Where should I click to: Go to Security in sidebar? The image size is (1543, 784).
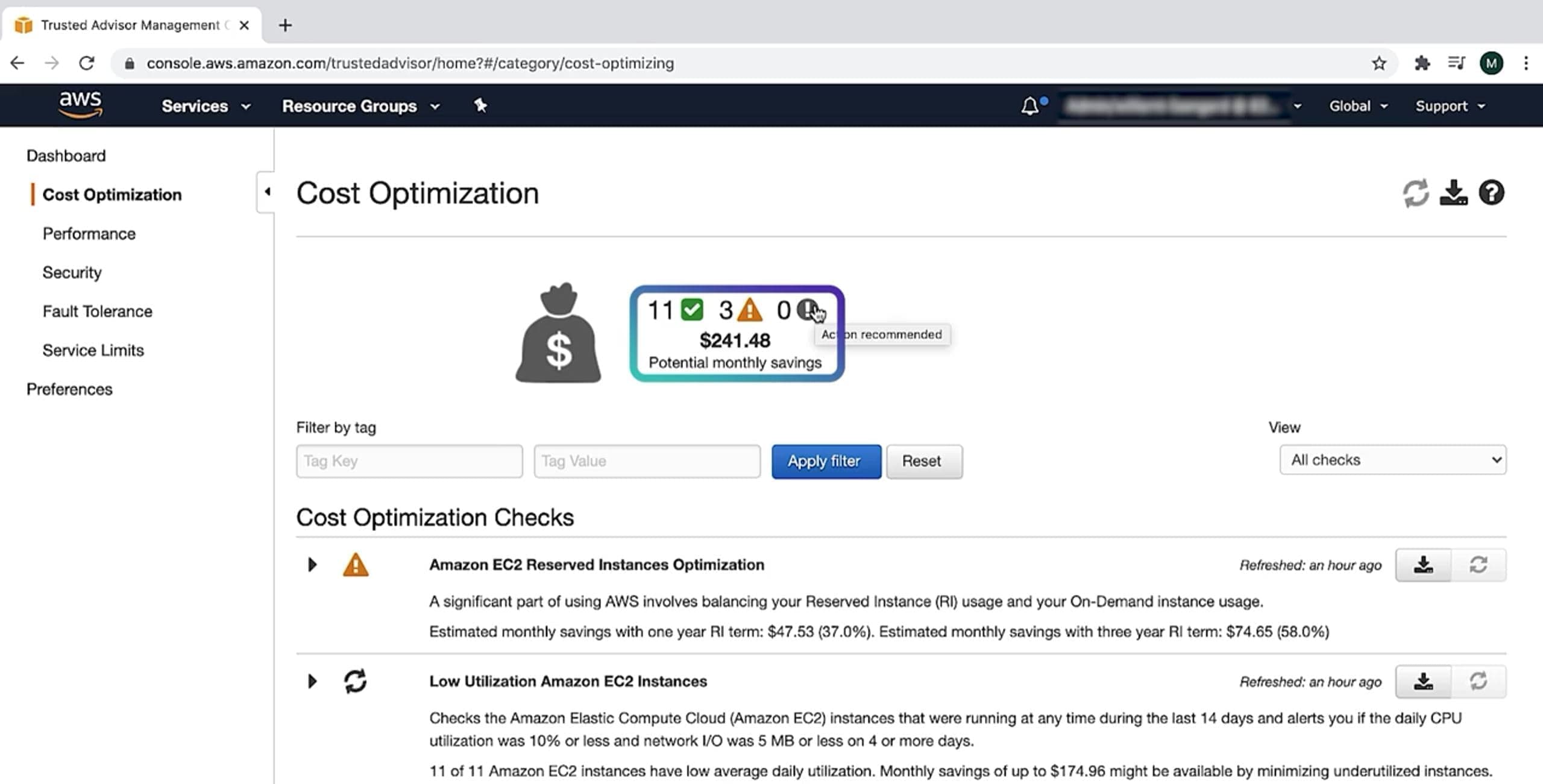(x=72, y=272)
